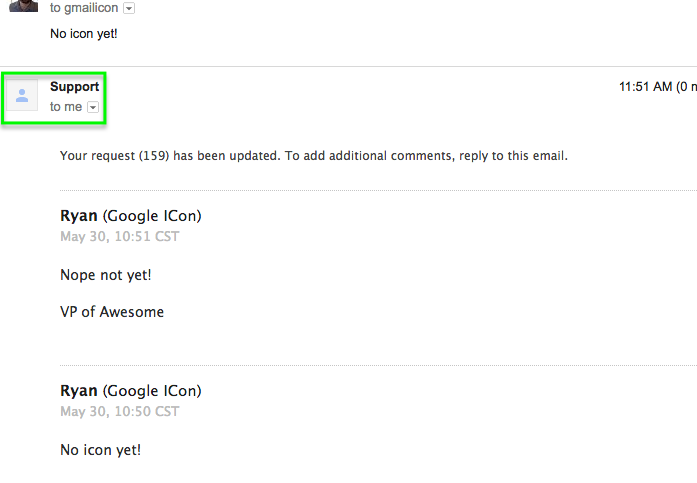
Task: Click the "VP of Awesome" signature
Action: [x=112, y=312]
